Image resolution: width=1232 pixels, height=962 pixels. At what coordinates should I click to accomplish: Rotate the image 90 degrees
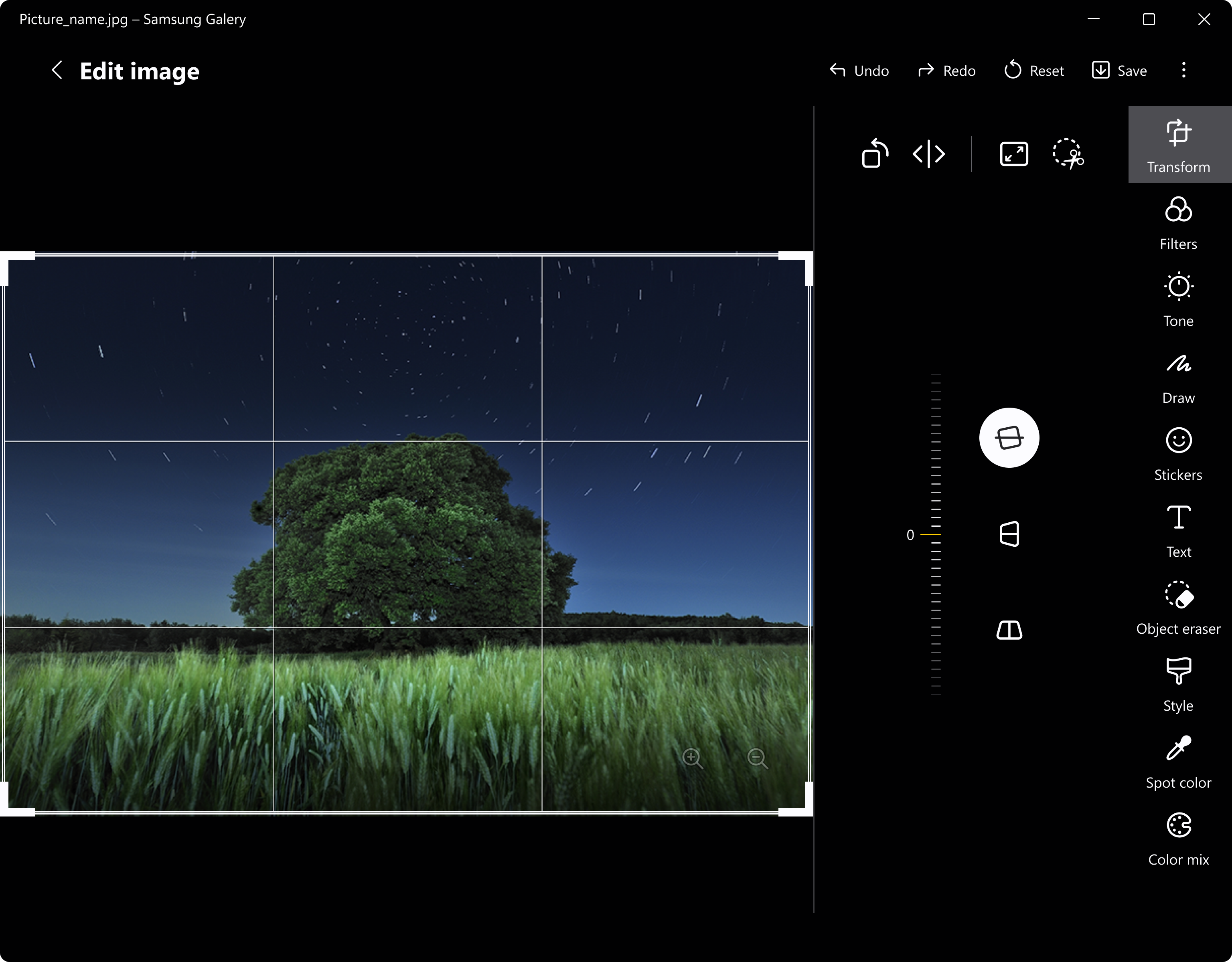tap(875, 154)
